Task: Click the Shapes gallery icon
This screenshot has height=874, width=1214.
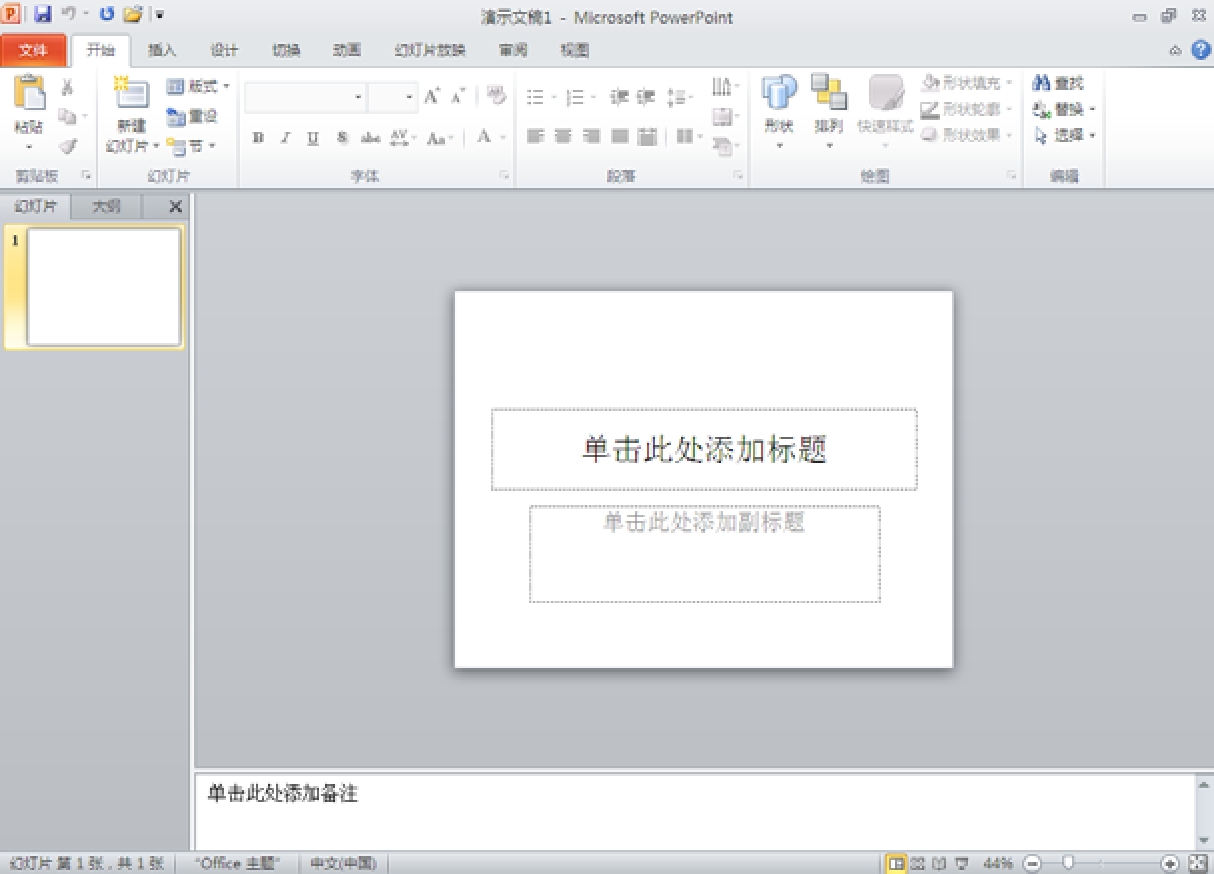Action: point(779,93)
